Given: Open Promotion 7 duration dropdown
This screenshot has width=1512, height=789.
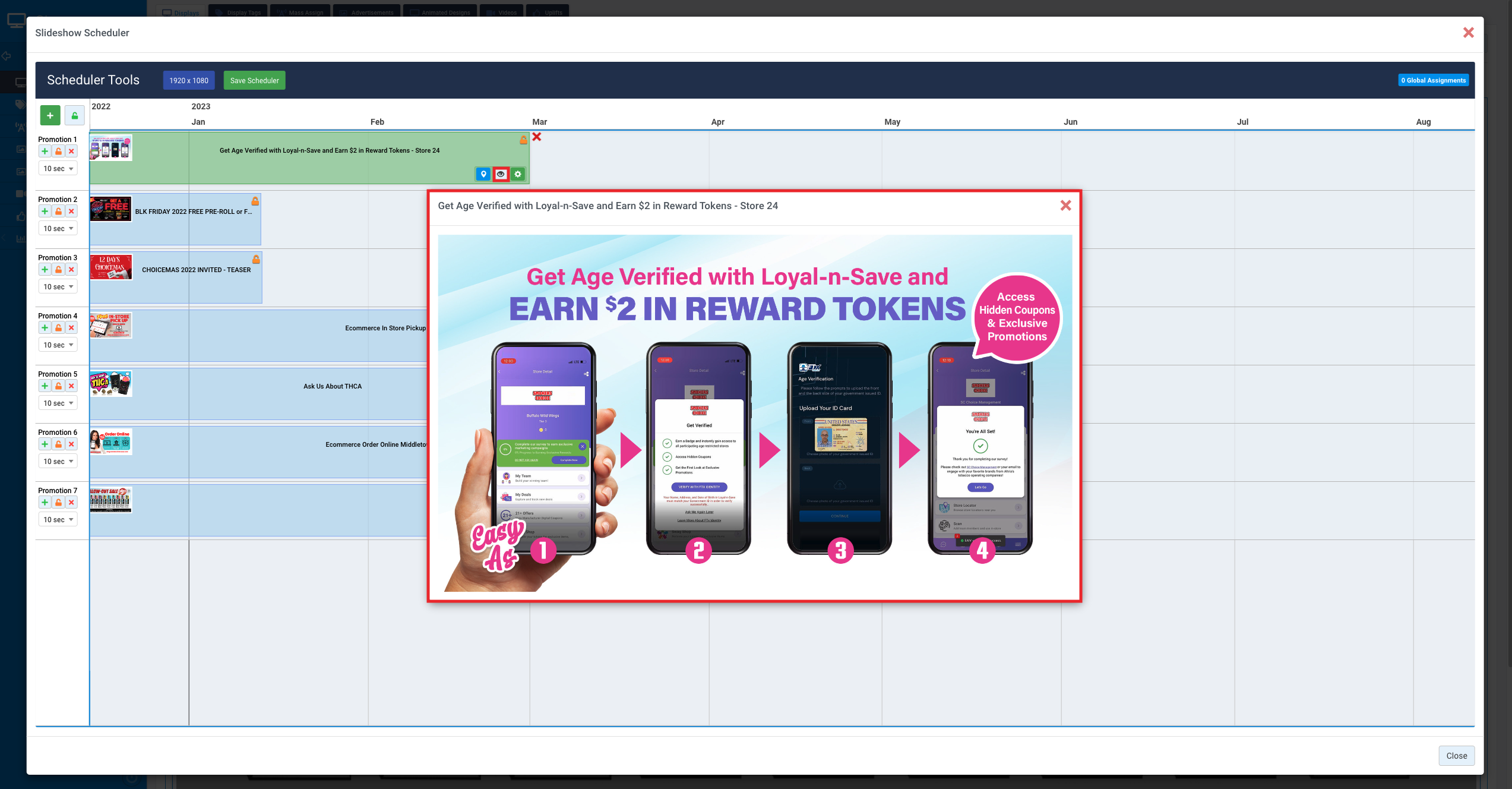Looking at the screenshot, I should click(x=58, y=520).
